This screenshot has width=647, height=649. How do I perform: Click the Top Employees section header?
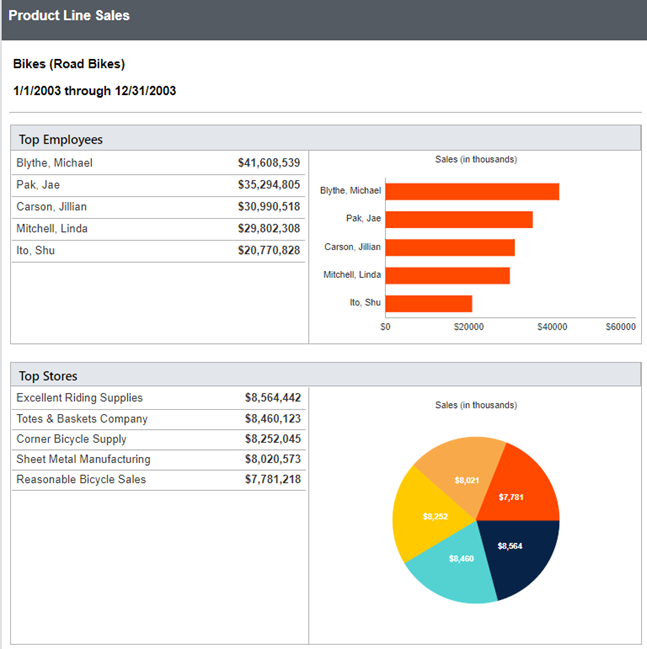pos(61,140)
